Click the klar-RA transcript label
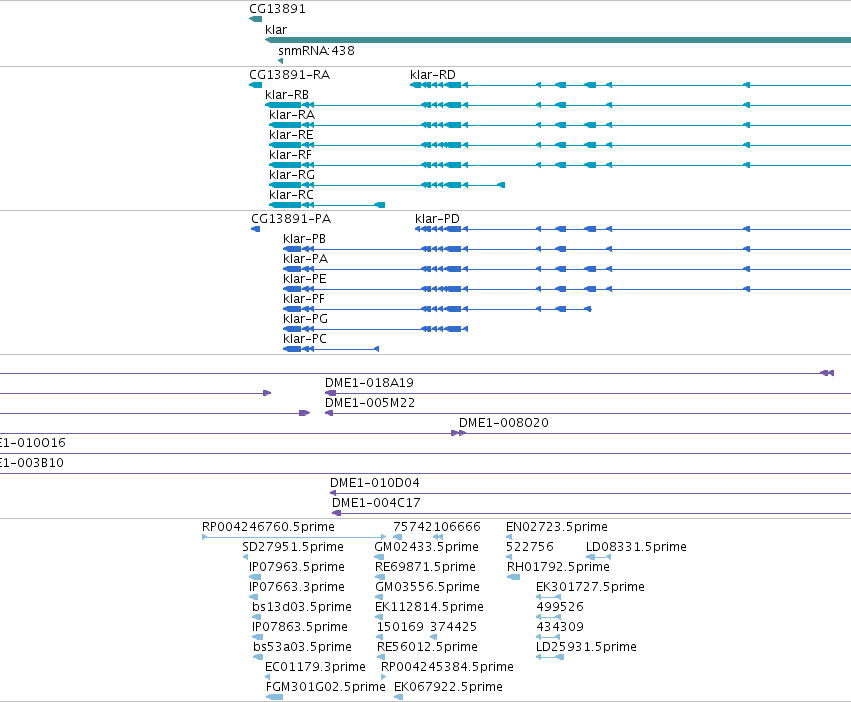Screen dimensions: 851x702 click(x=292, y=115)
